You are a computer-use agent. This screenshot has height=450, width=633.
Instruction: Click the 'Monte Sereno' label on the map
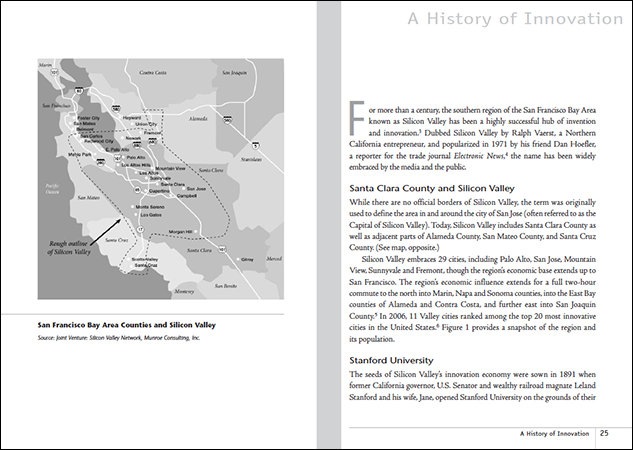point(150,207)
